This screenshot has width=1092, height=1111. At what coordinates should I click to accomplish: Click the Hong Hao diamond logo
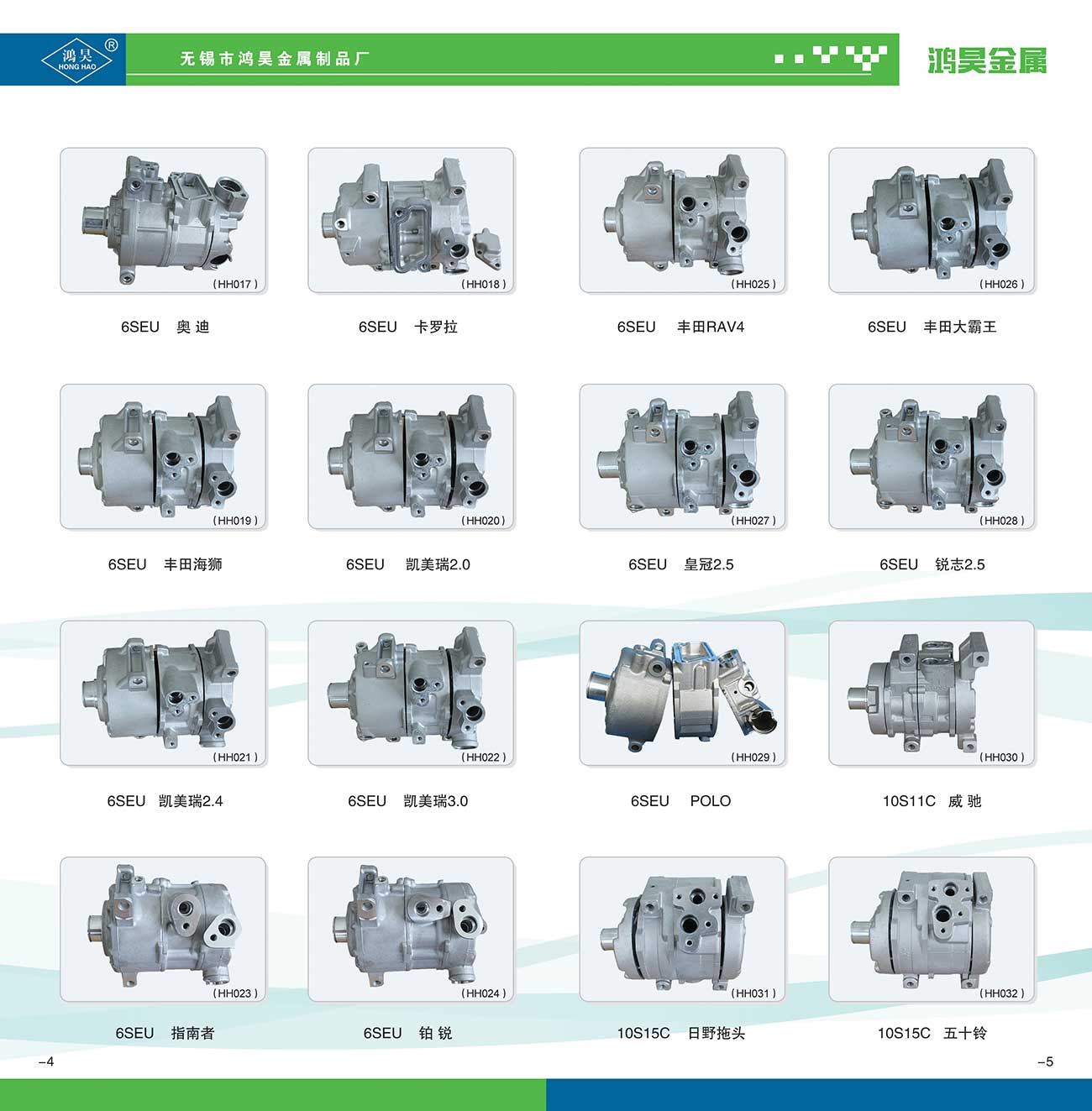point(76,60)
